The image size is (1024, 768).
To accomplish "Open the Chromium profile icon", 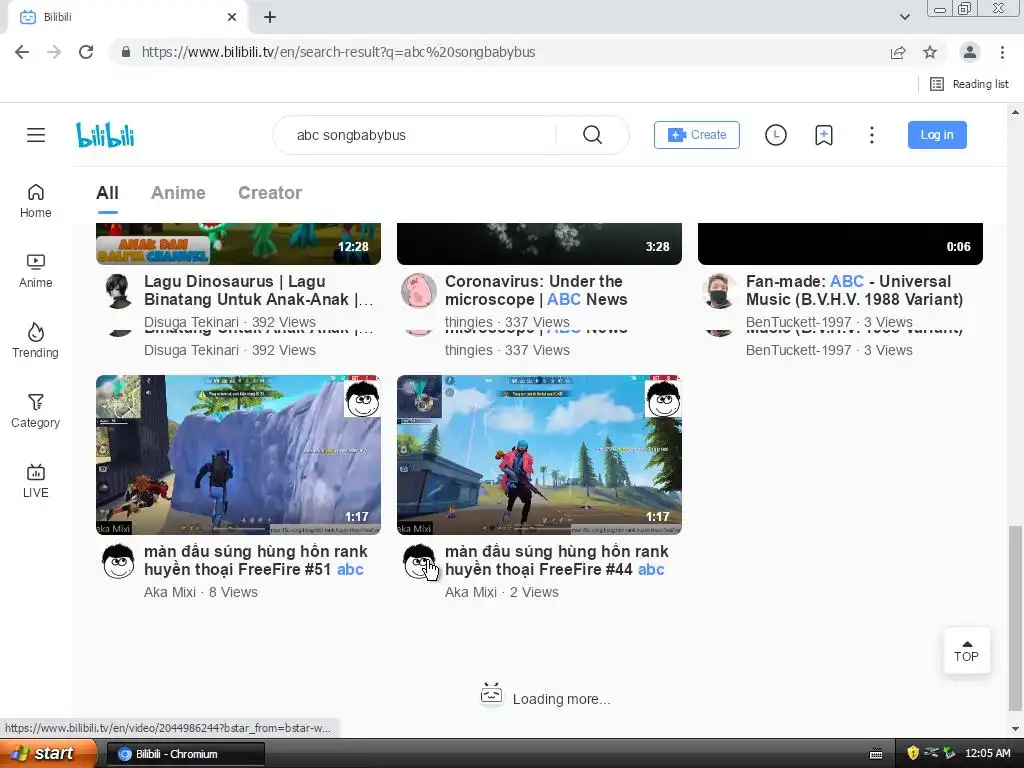I will (970, 52).
